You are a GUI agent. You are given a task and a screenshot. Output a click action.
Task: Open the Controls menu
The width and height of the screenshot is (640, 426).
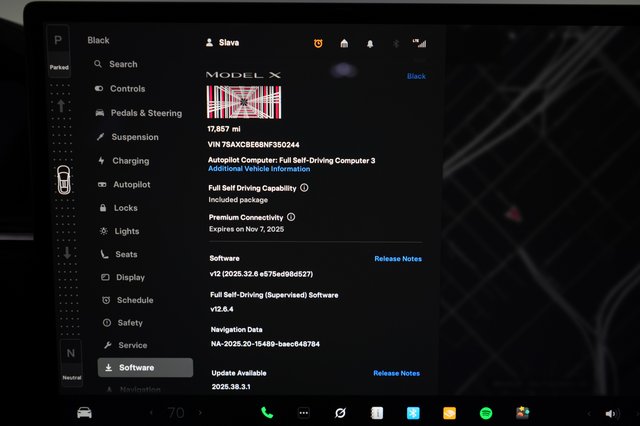click(120, 89)
